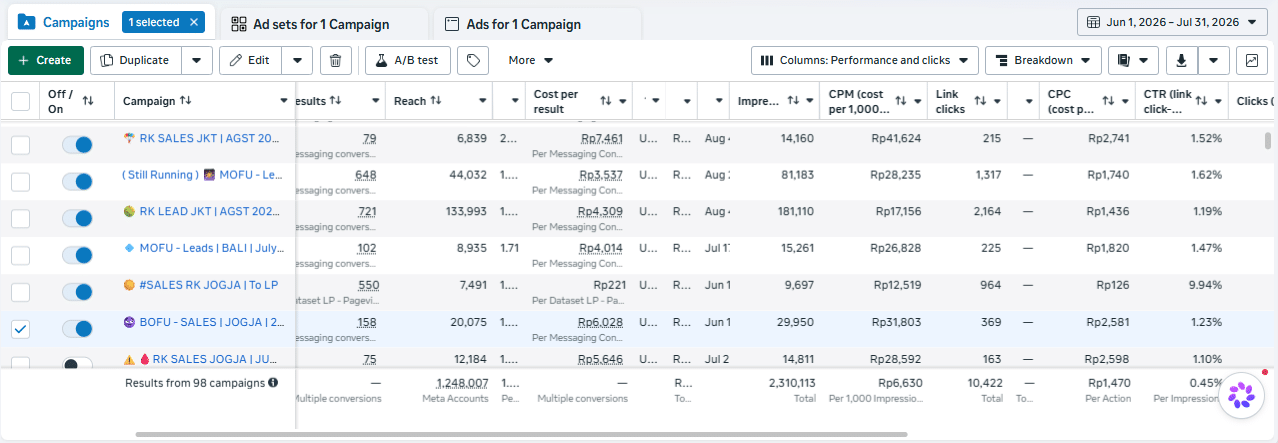Image resolution: width=1278 pixels, height=443 pixels.
Task: Click the 648 results value
Action: pyautogui.click(x=365, y=175)
